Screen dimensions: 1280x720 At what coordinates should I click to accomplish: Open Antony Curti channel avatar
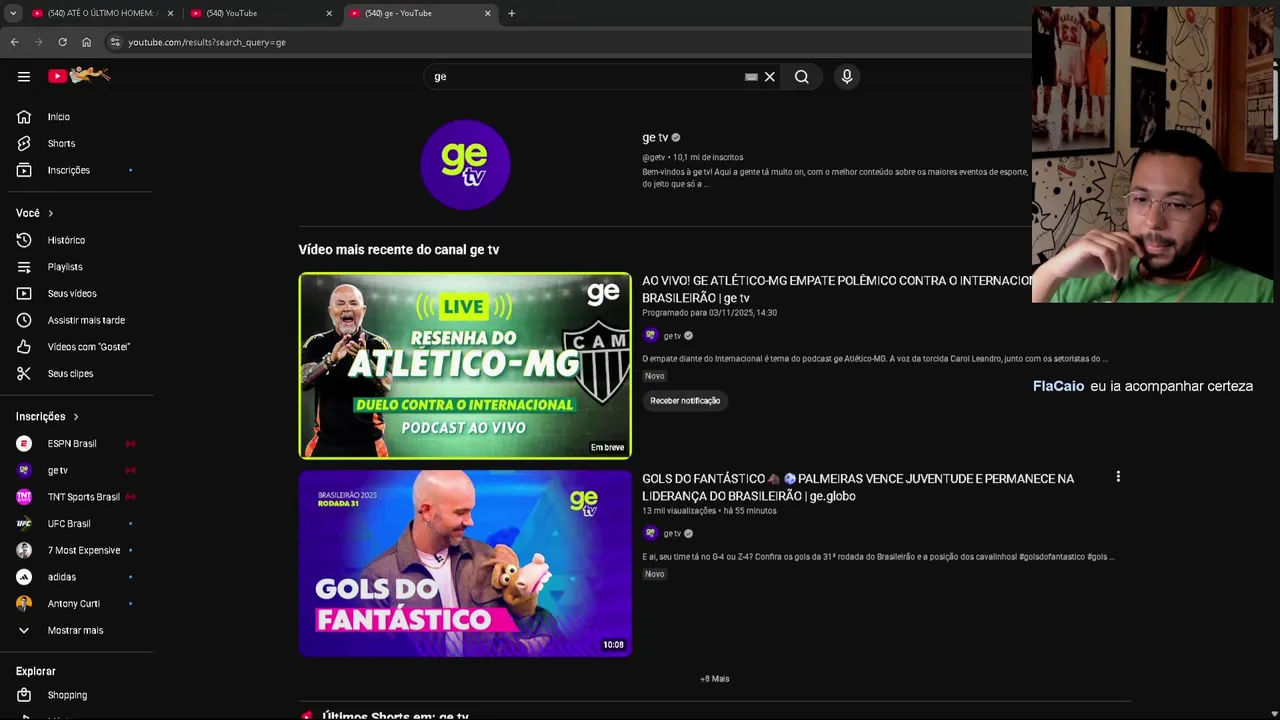pyautogui.click(x=24, y=603)
